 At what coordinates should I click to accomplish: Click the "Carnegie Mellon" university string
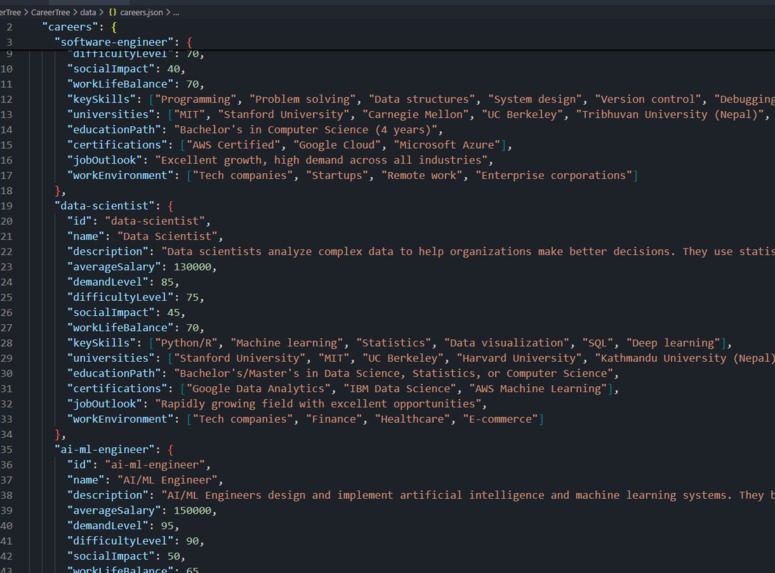point(416,114)
